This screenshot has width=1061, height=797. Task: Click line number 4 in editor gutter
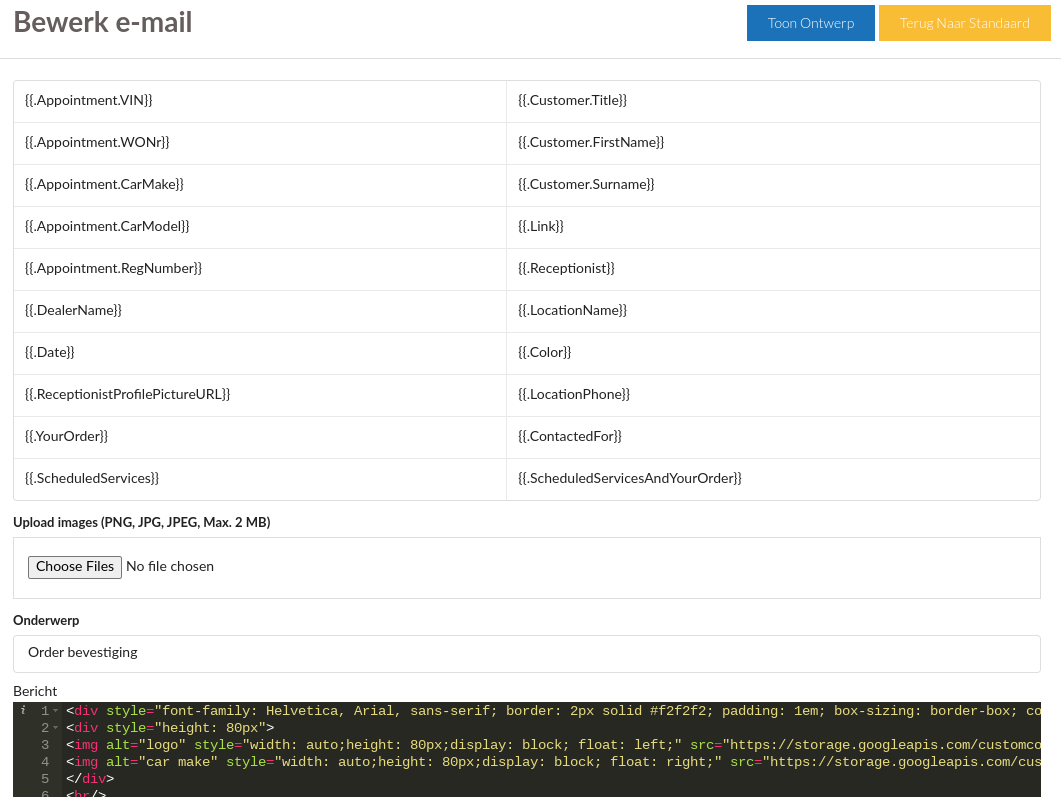click(x=45, y=762)
